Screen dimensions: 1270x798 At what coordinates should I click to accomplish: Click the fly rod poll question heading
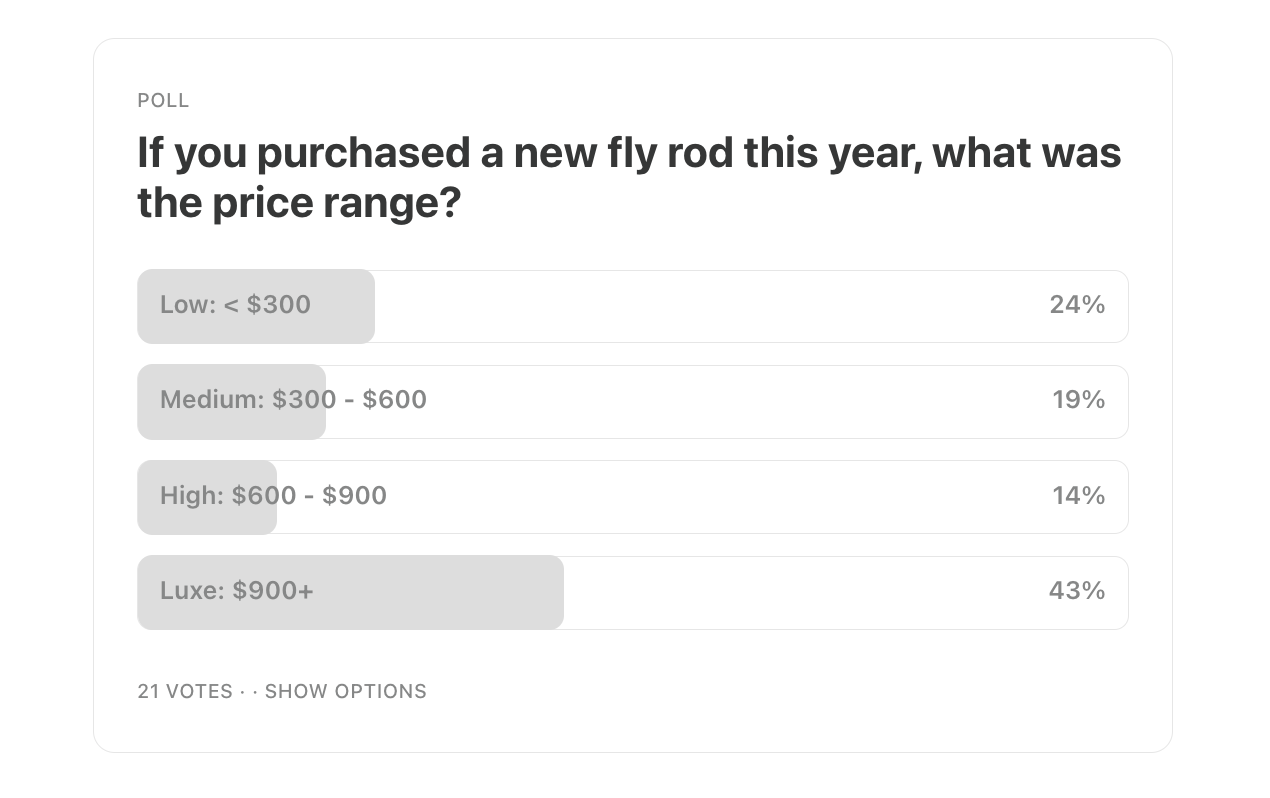coord(629,177)
